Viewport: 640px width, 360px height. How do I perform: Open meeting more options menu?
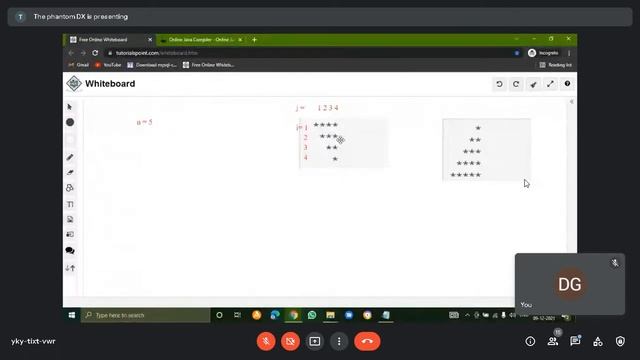click(339, 341)
